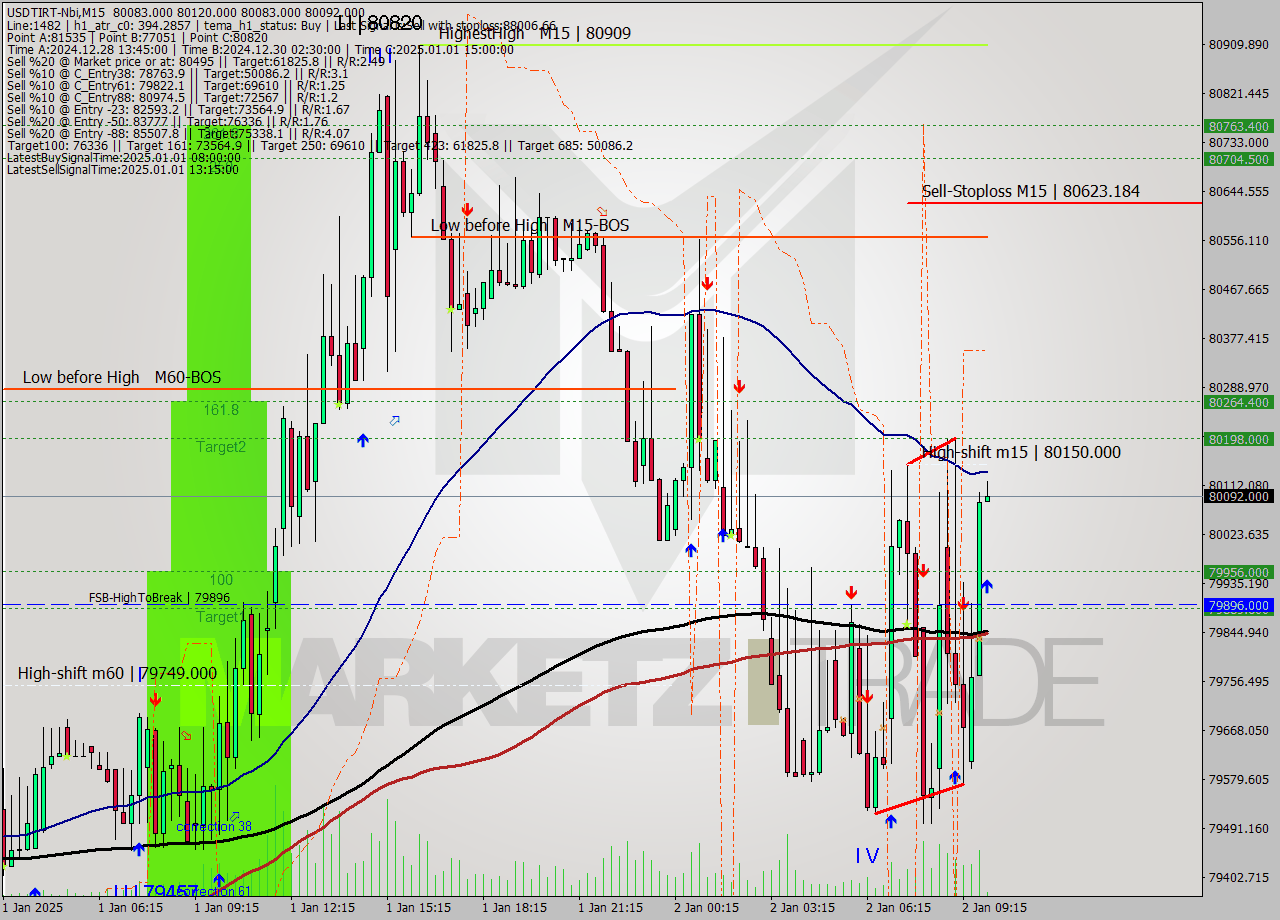Select the green 80264.400 price tag
Image resolution: width=1280 pixels, height=920 pixels.
(1239, 402)
